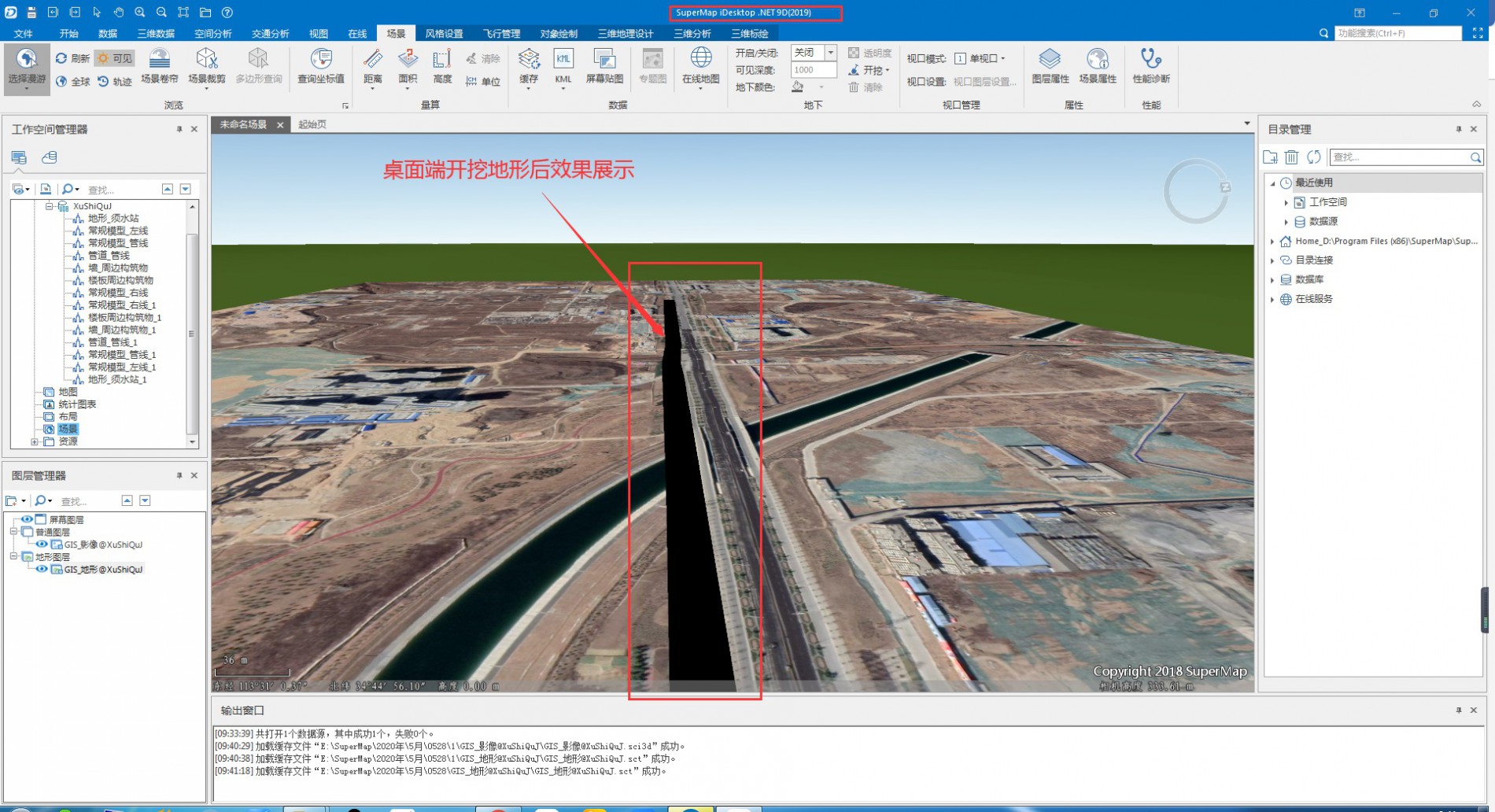Click the 功能搜索 search field
The height and width of the screenshot is (812, 1495).
[1397, 33]
